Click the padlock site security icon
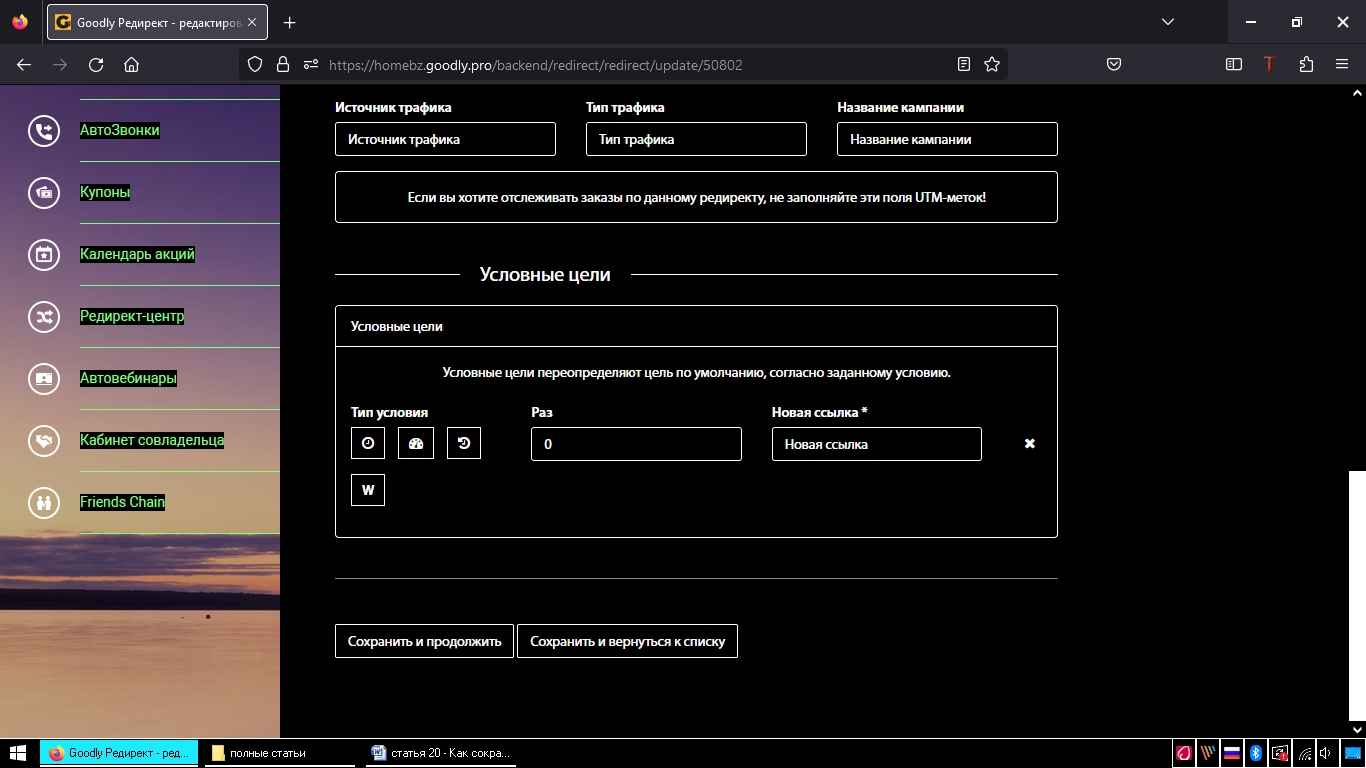This screenshot has width=1366, height=768. pyautogui.click(x=283, y=64)
